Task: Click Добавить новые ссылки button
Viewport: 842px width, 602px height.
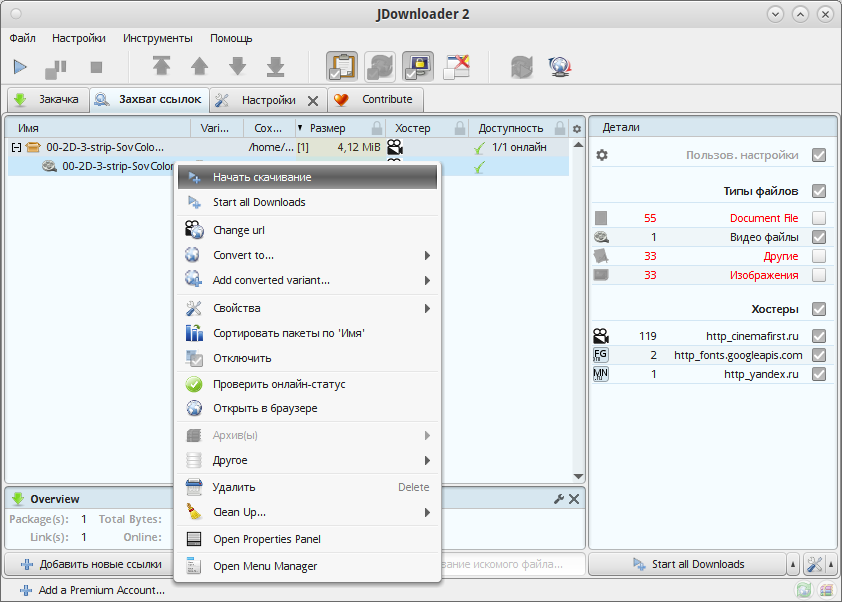Action: [x=89, y=564]
